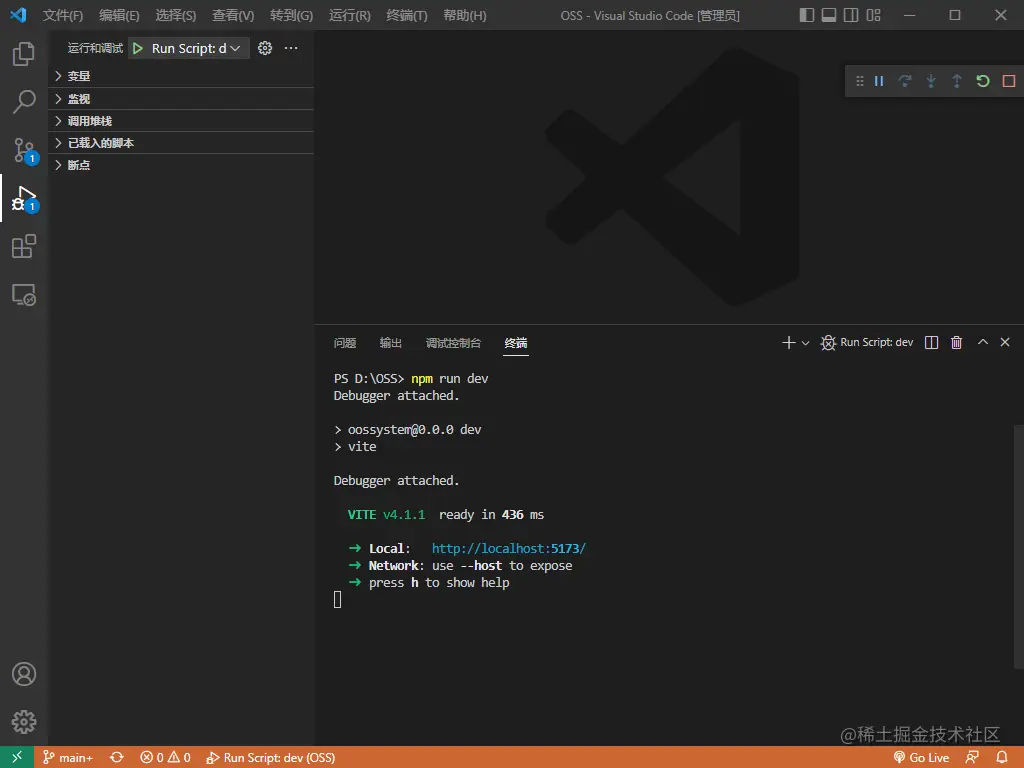Click Step Into in debug toolbar
Image resolution: width=1024 pixels, height=768 pixels.
931,81
